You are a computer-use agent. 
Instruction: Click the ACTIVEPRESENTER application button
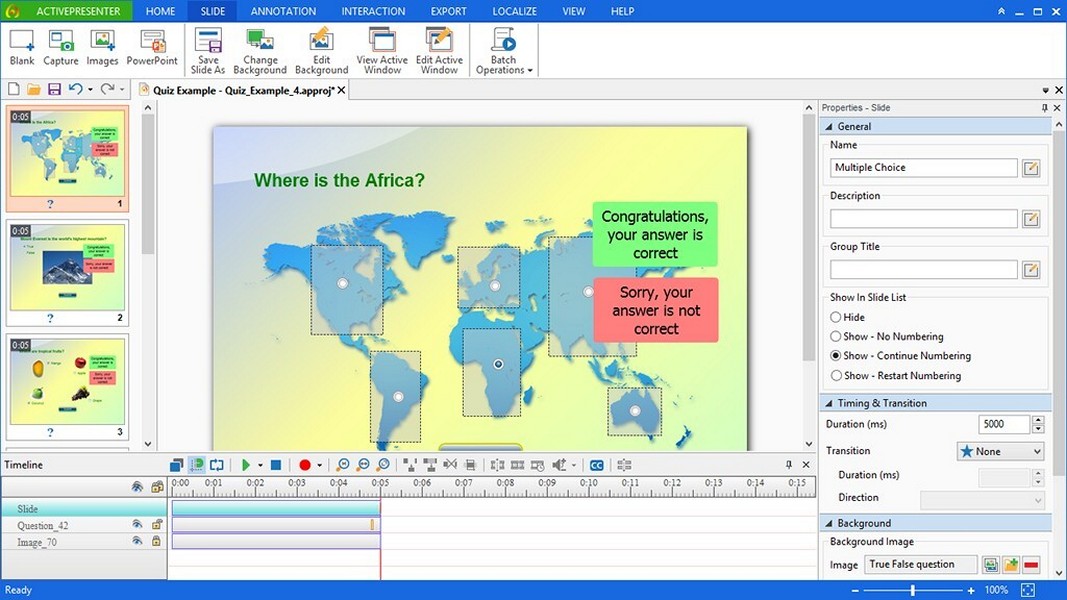pos(67,11)
